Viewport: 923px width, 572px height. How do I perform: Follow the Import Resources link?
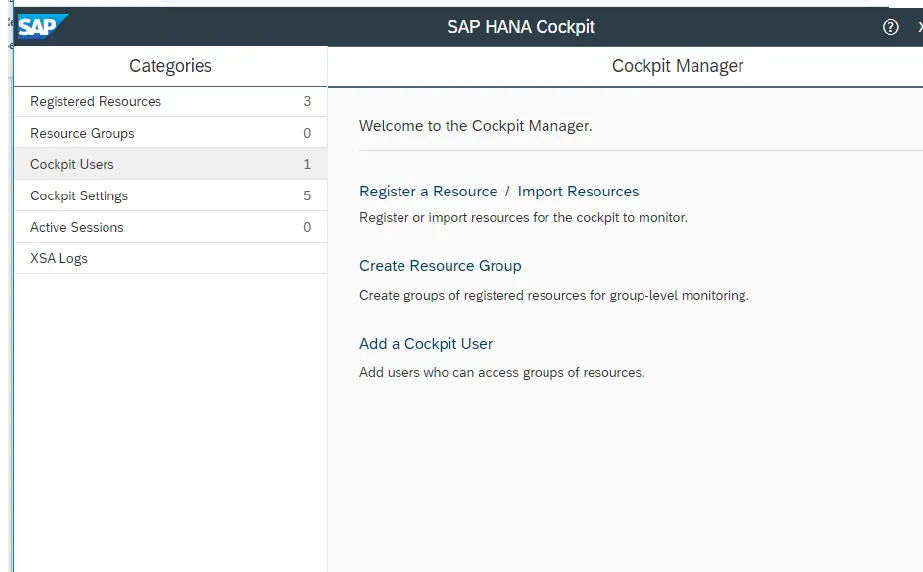(578, 191)
